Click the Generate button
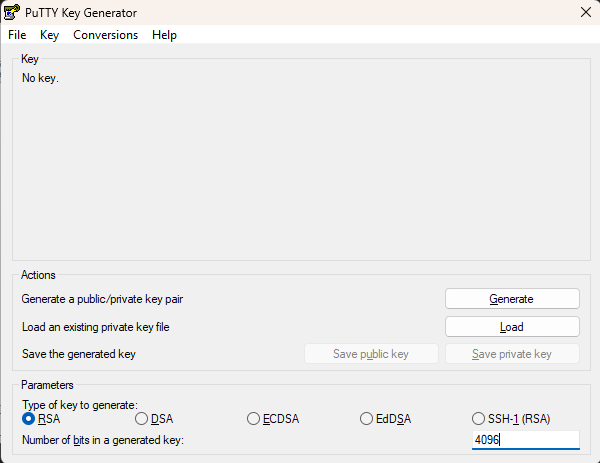Screen dimensions: 600x463 512,298
